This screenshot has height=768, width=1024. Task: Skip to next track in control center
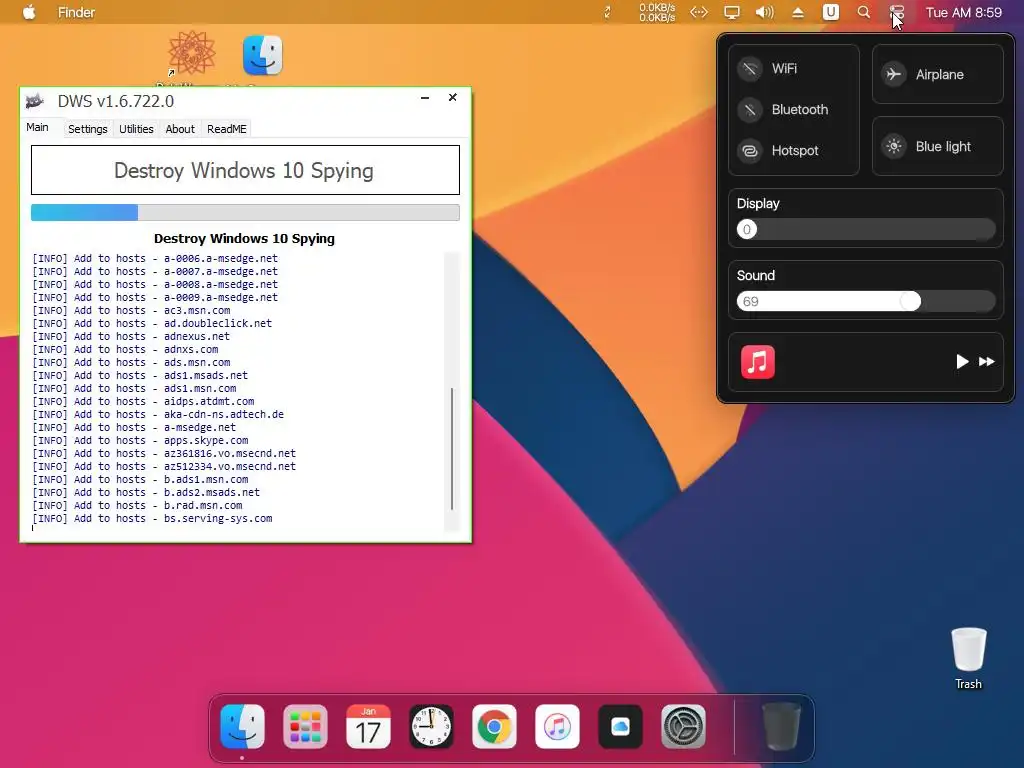987,362
